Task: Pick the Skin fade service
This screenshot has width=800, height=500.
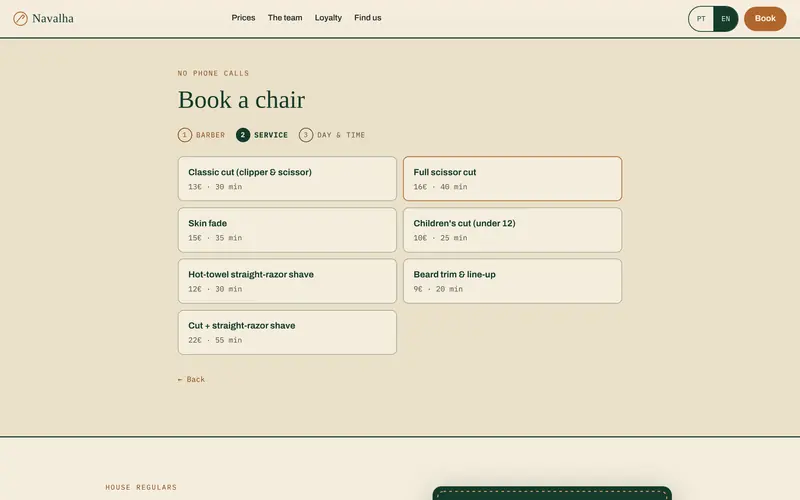Action: click(x=287, y=230)
